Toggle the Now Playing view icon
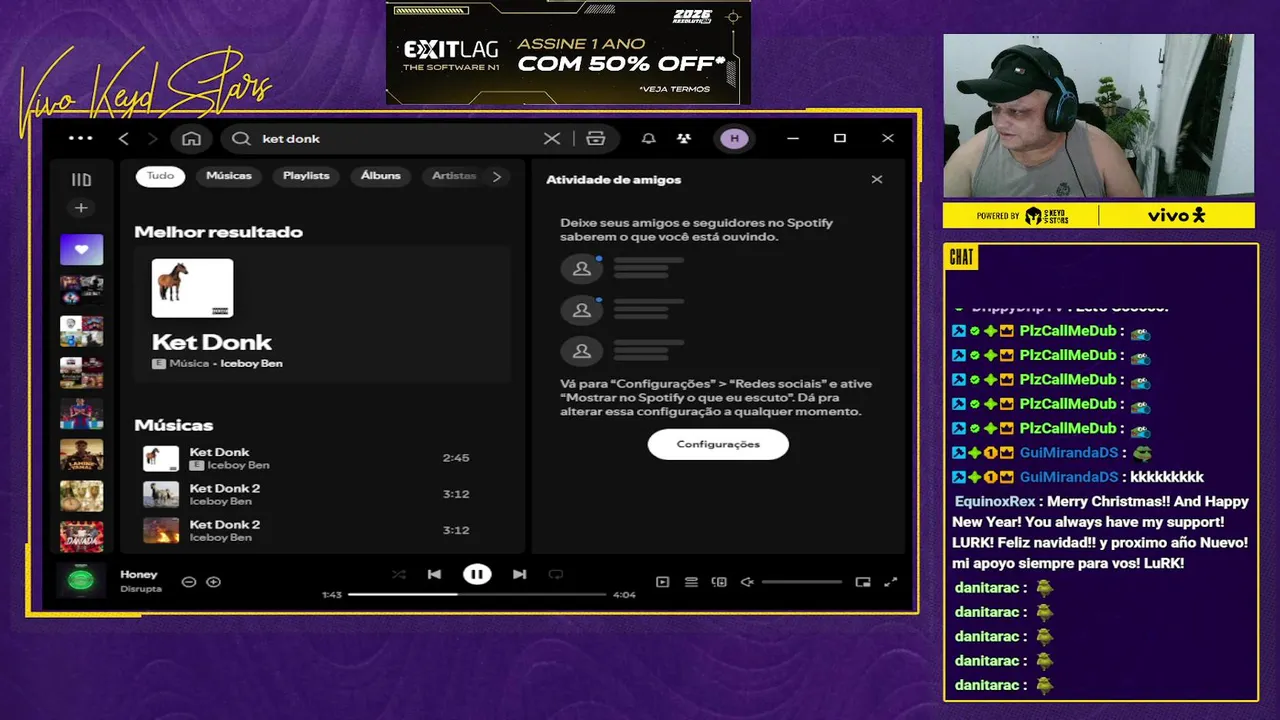Viewport: 1280px width, 720px height. (x=662, y=582)
